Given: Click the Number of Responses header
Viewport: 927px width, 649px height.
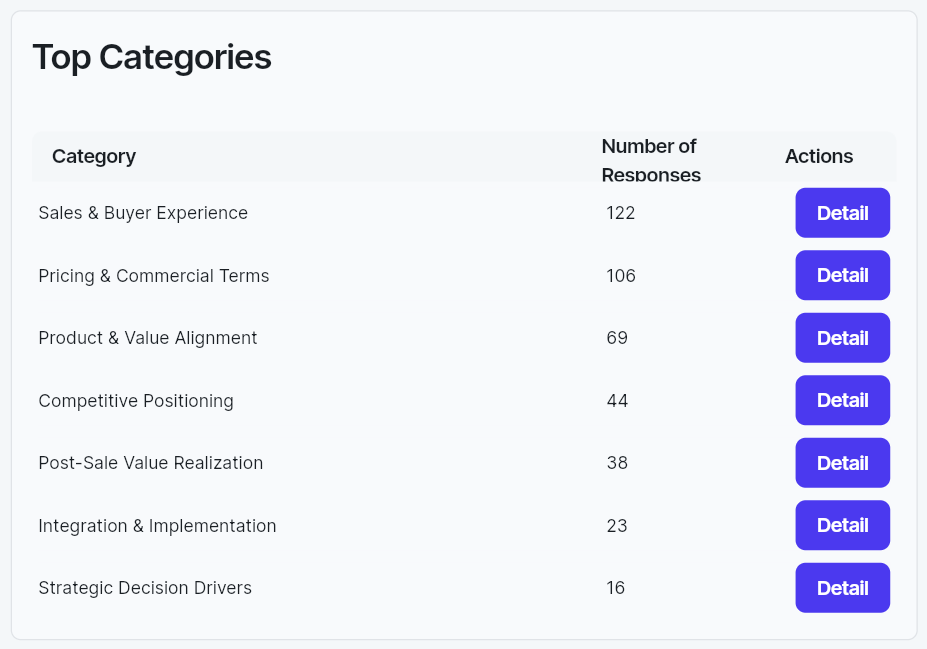Looking at the screenshot, I should 650,160.
